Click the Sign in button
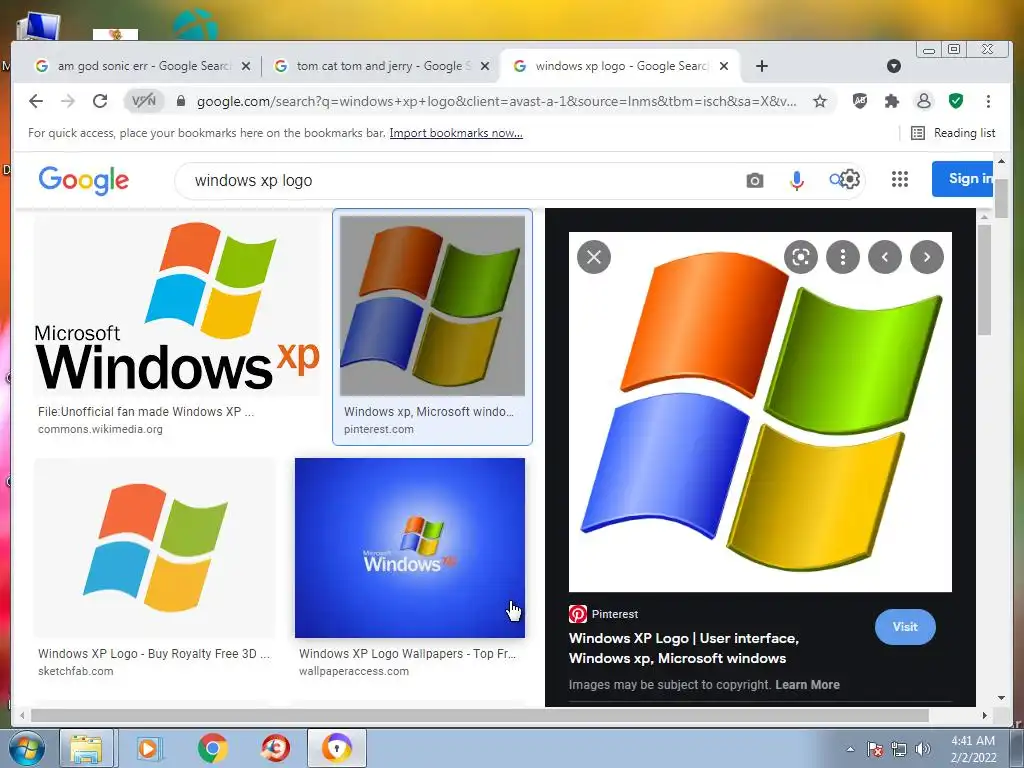1024x768 pixels. click(x=964, y=178)
